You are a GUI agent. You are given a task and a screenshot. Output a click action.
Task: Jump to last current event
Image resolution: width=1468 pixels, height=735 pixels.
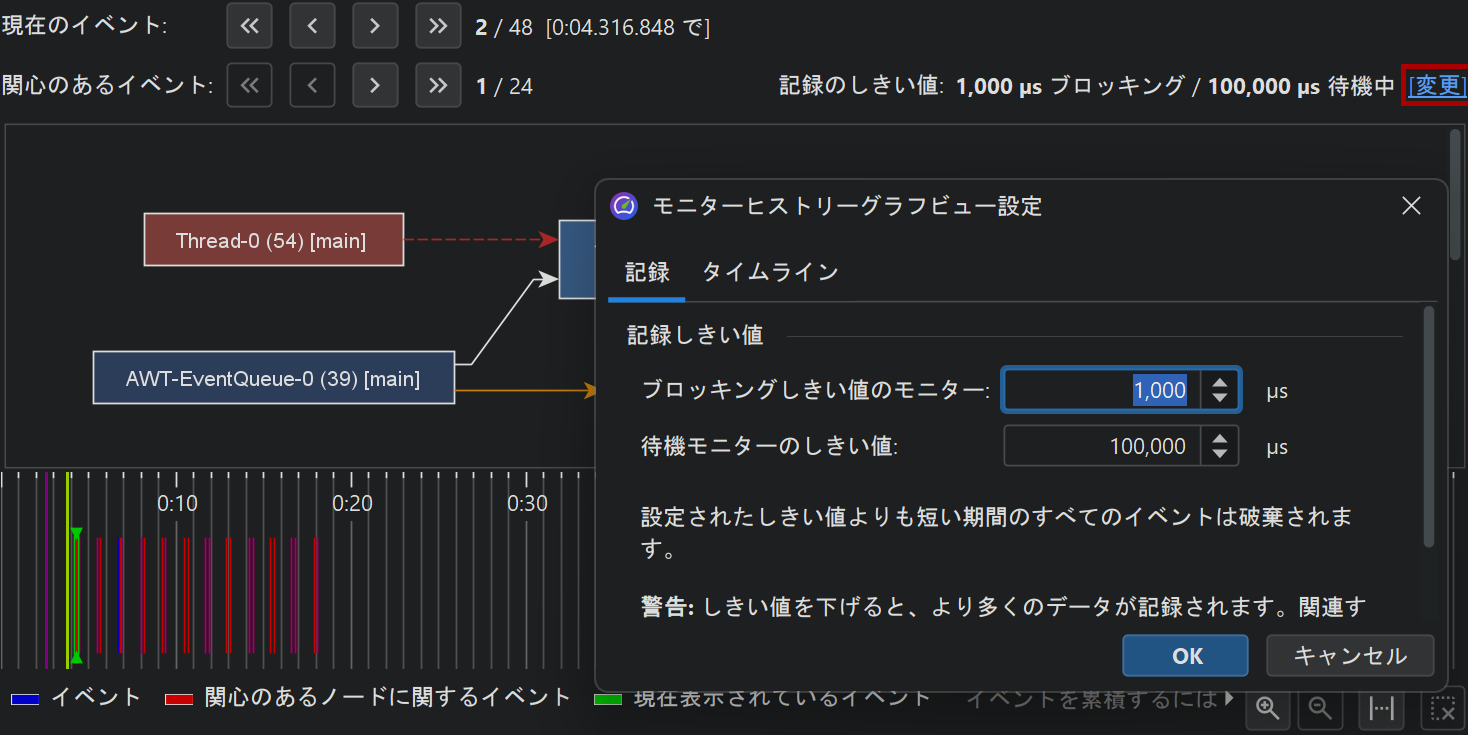[x=438, y=26]
